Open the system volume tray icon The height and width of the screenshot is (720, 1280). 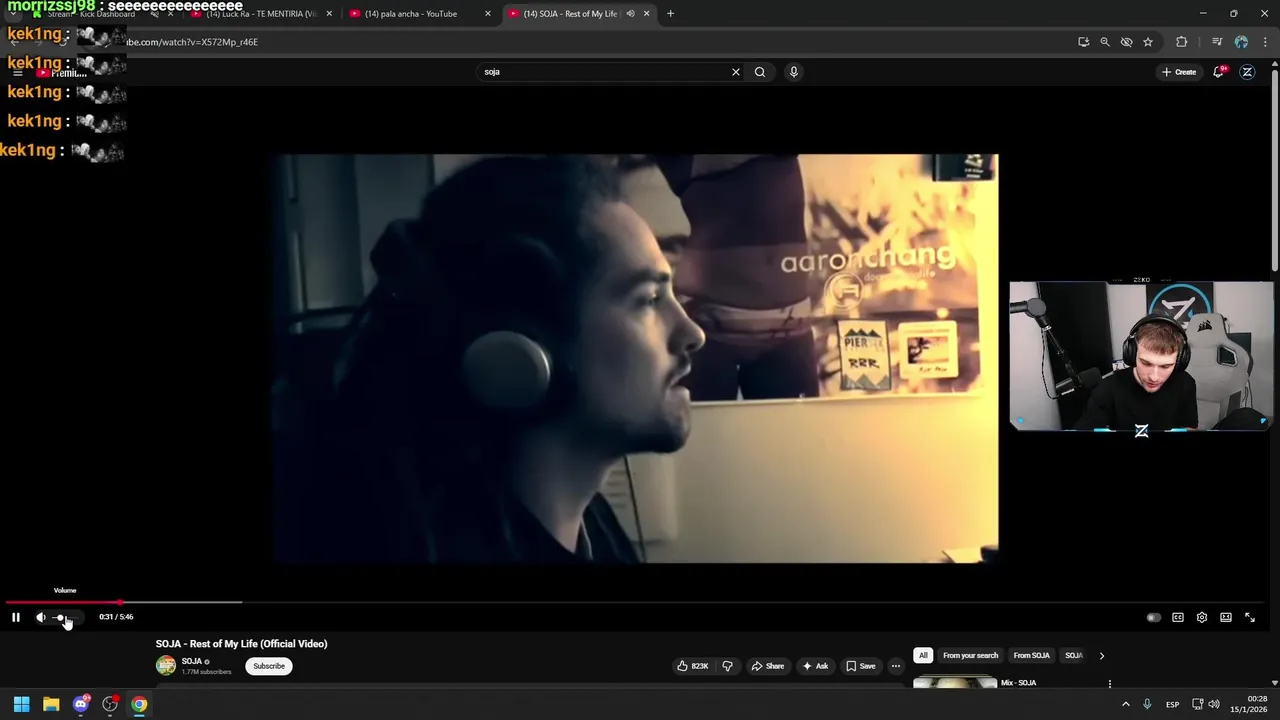1214,705
